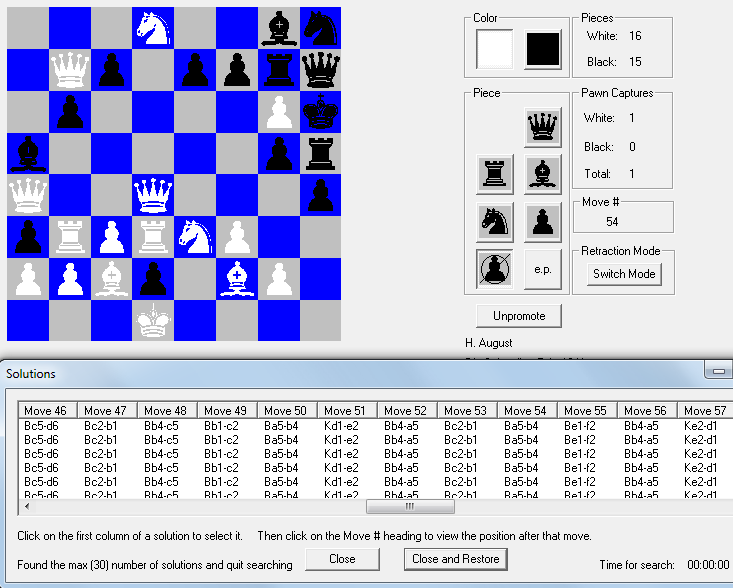
Task: Select the black rook piece button
Action: click(x=496, y=174)
